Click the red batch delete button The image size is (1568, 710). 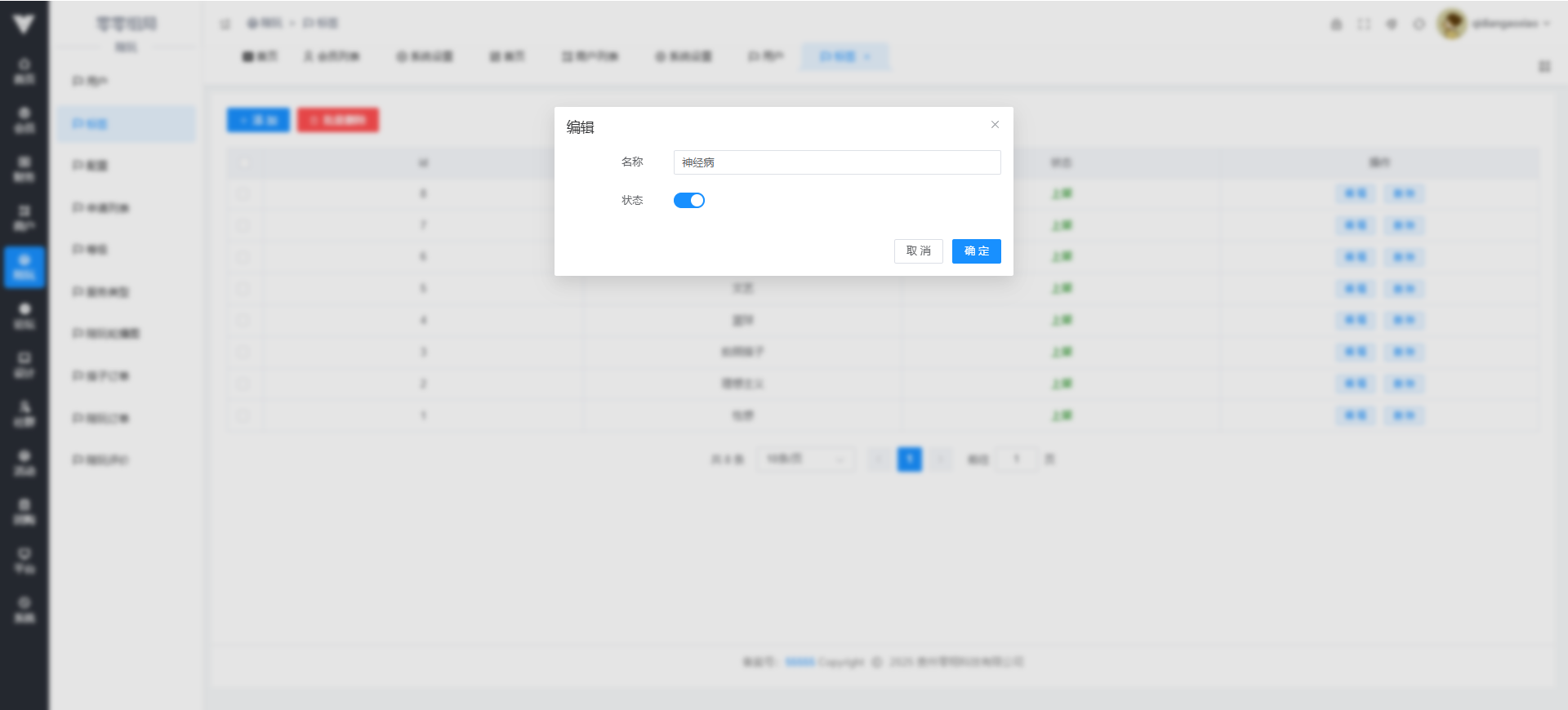point(337,120)
